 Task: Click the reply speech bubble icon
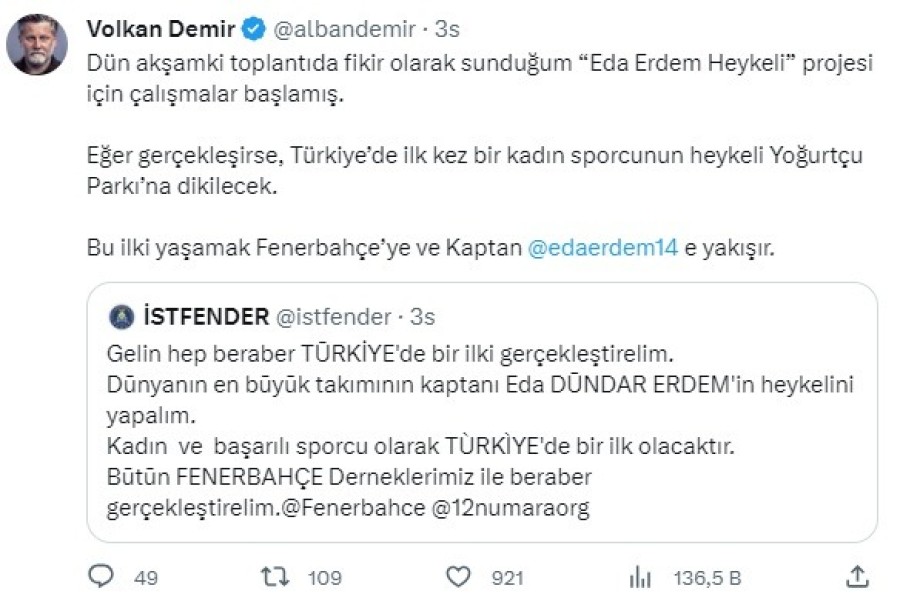(102, 576)
